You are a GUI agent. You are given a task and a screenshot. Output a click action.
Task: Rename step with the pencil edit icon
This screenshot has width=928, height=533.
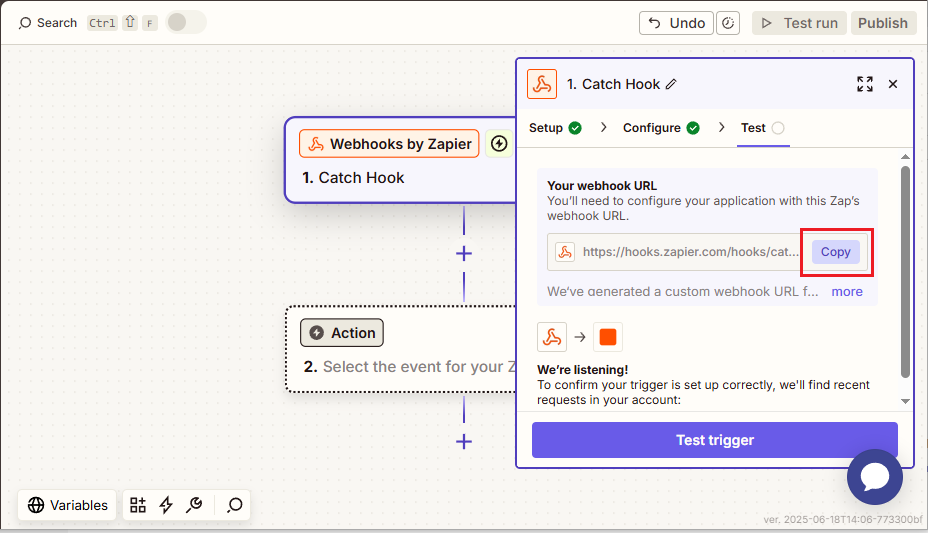(671, 84)
